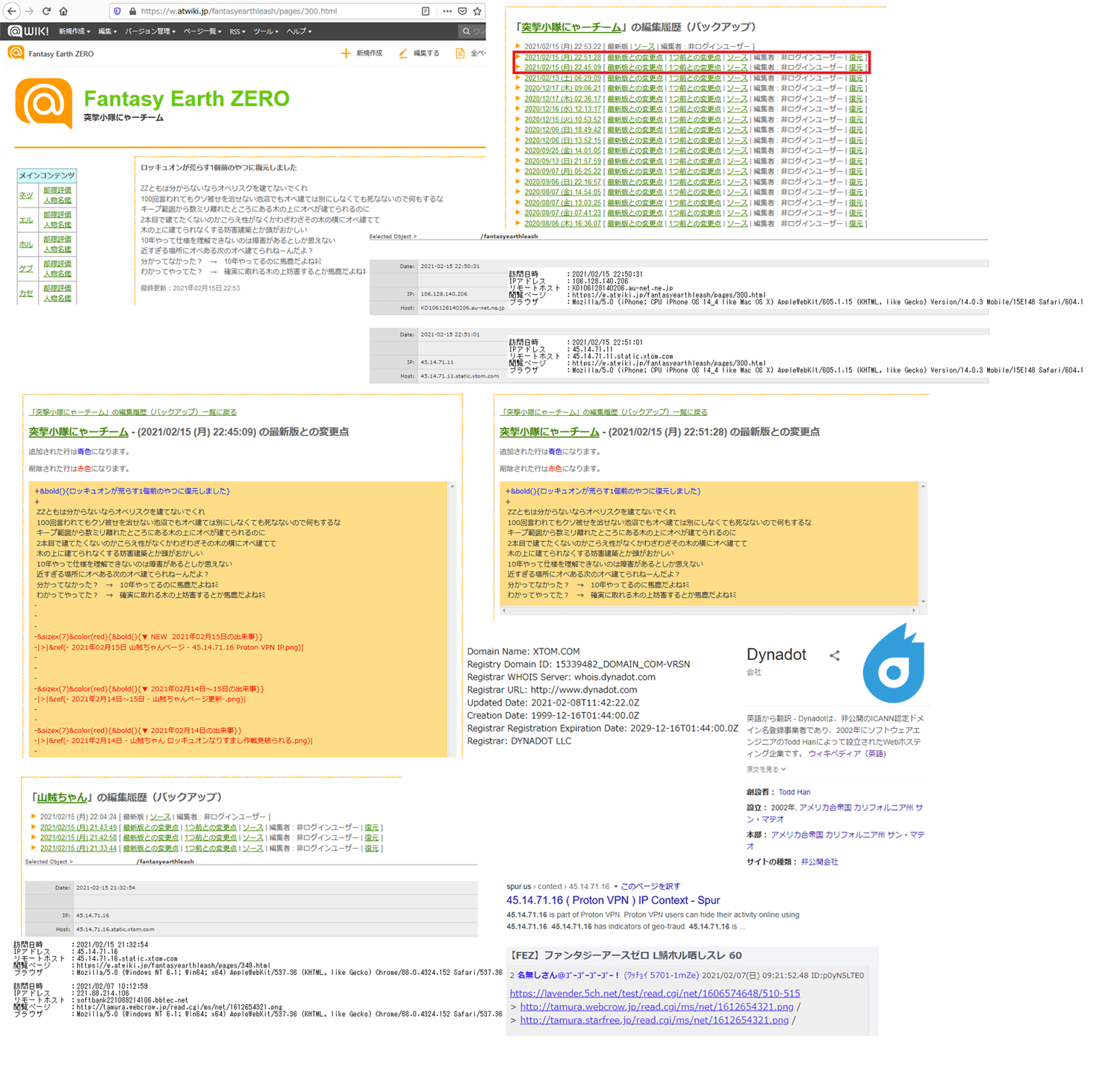Open the Fantasy Earth ZERO green title link

pyautogui.click(x=187, y=99)
